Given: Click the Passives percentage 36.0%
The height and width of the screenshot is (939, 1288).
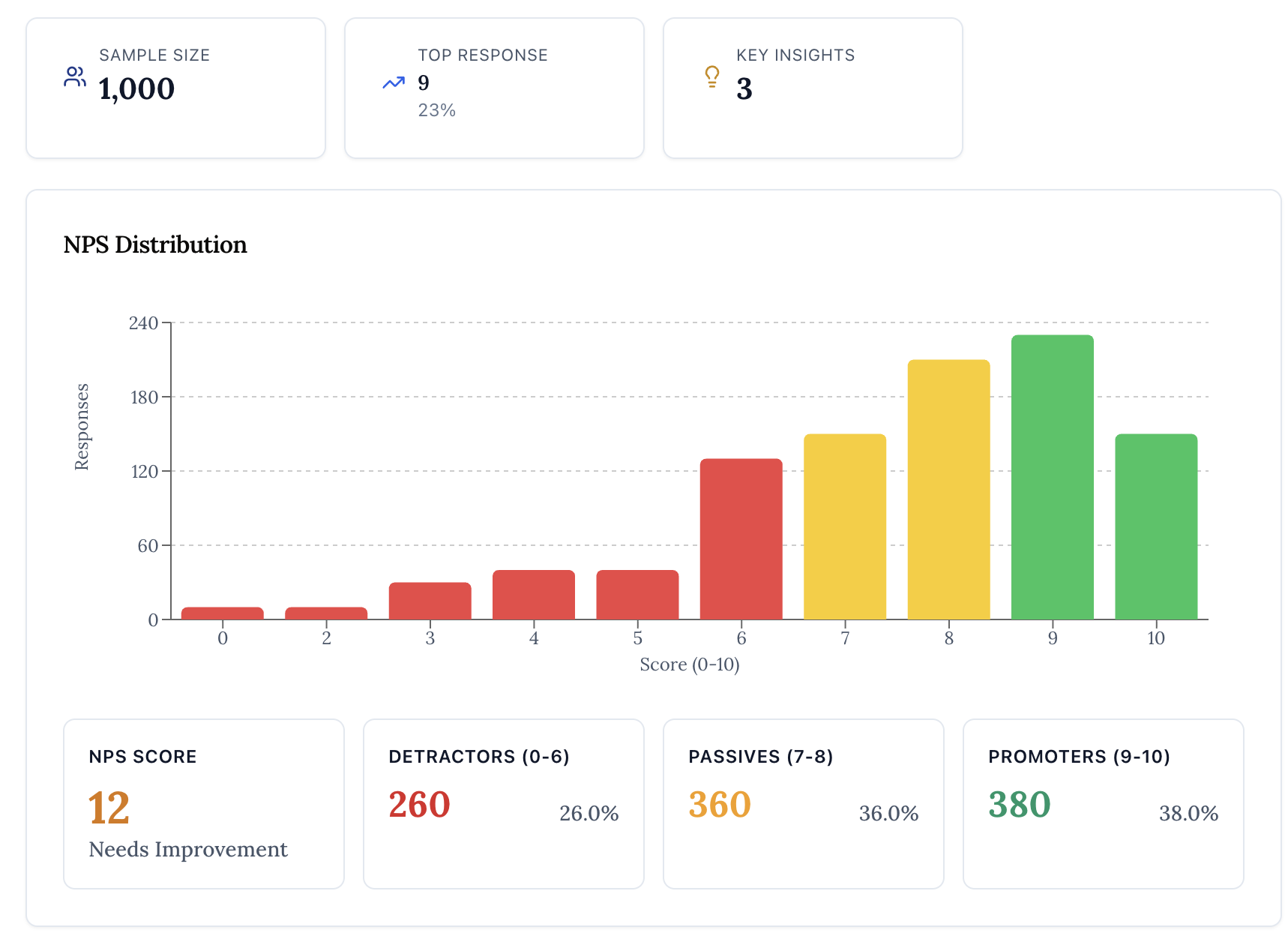Looking at the screenshot, I should (x=889, y=813).
